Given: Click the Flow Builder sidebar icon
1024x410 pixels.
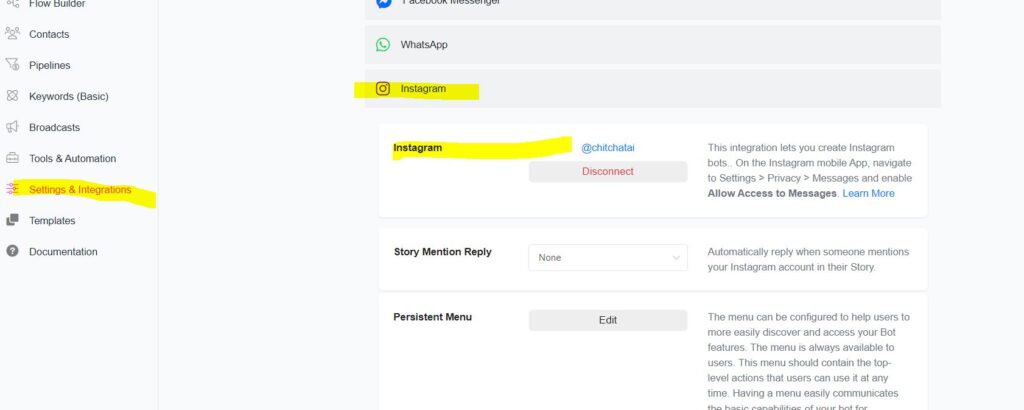Looking at the screenshot, I should coord(12,3).
